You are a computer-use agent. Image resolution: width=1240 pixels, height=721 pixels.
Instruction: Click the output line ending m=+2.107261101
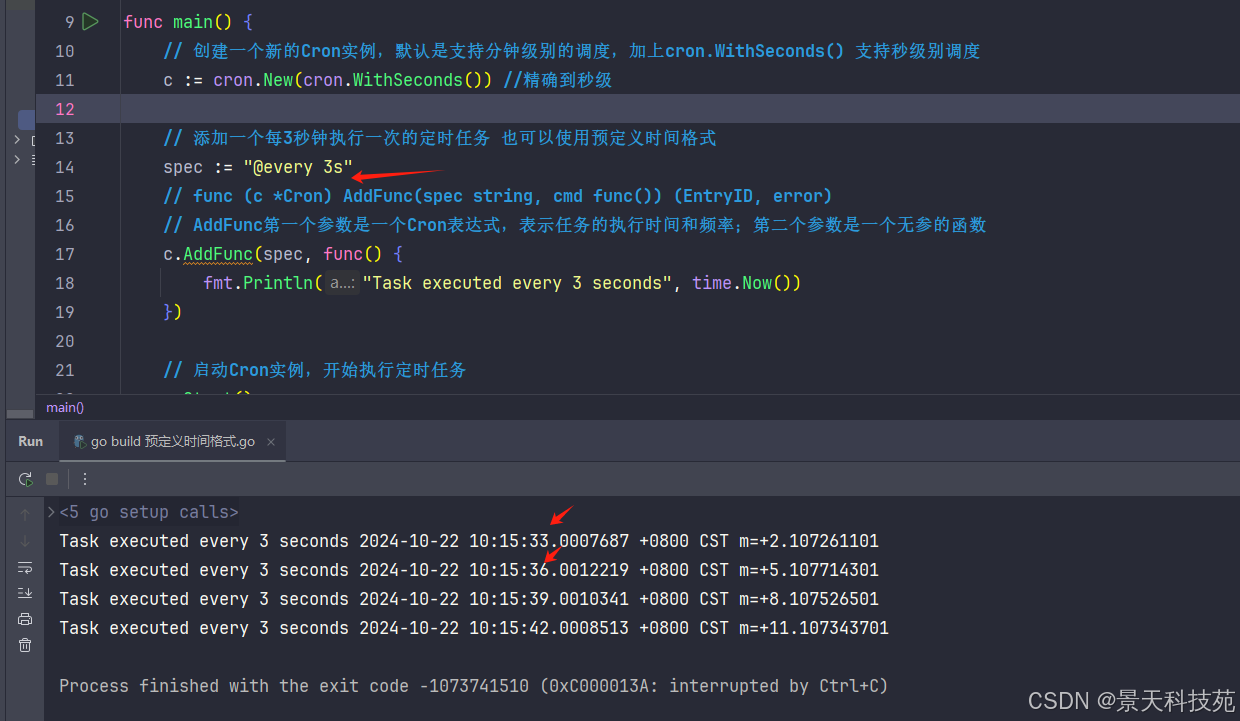click(469, 541)
